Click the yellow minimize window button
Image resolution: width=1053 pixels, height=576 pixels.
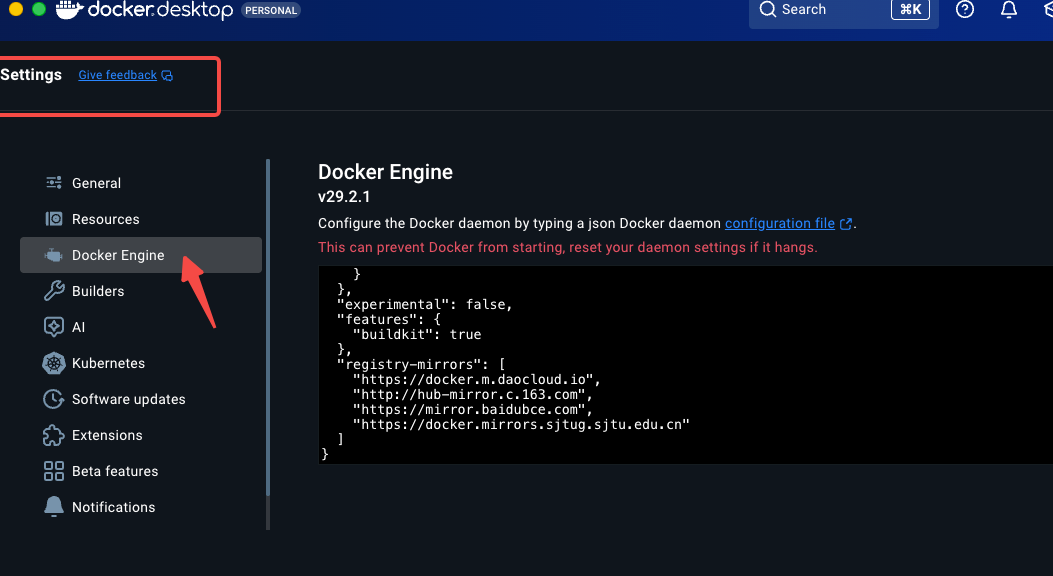point(15,9)
